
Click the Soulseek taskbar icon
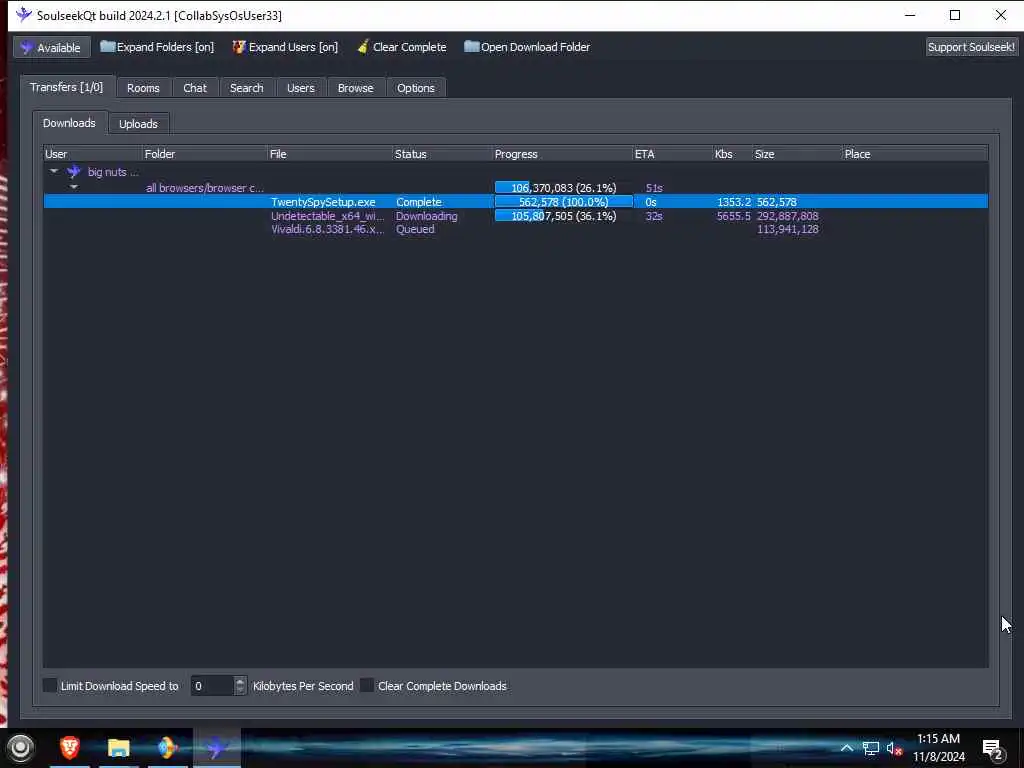coord(216,747)
